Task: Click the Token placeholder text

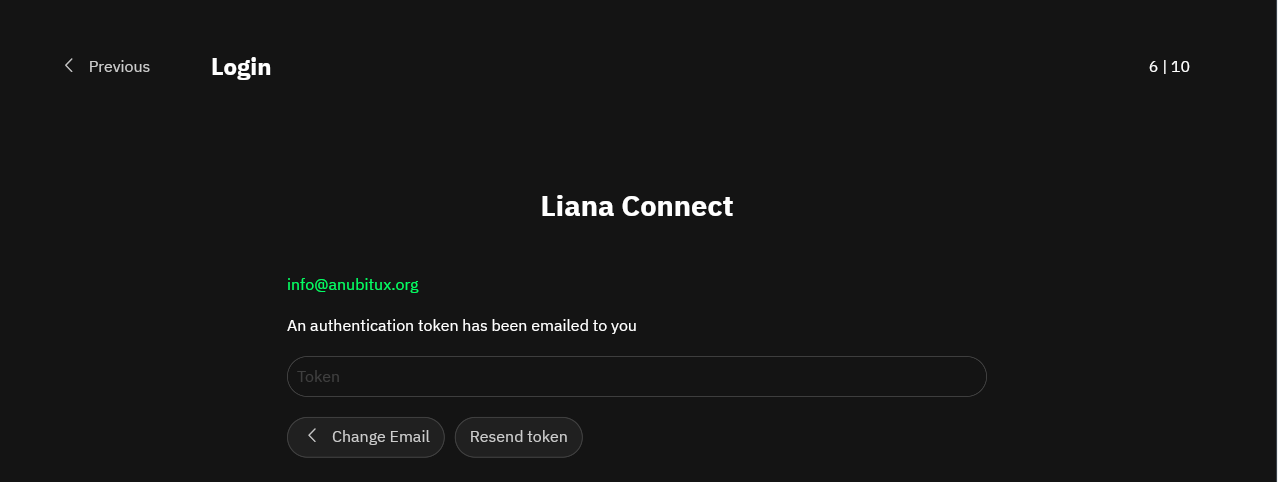Action: pos(318,377)
